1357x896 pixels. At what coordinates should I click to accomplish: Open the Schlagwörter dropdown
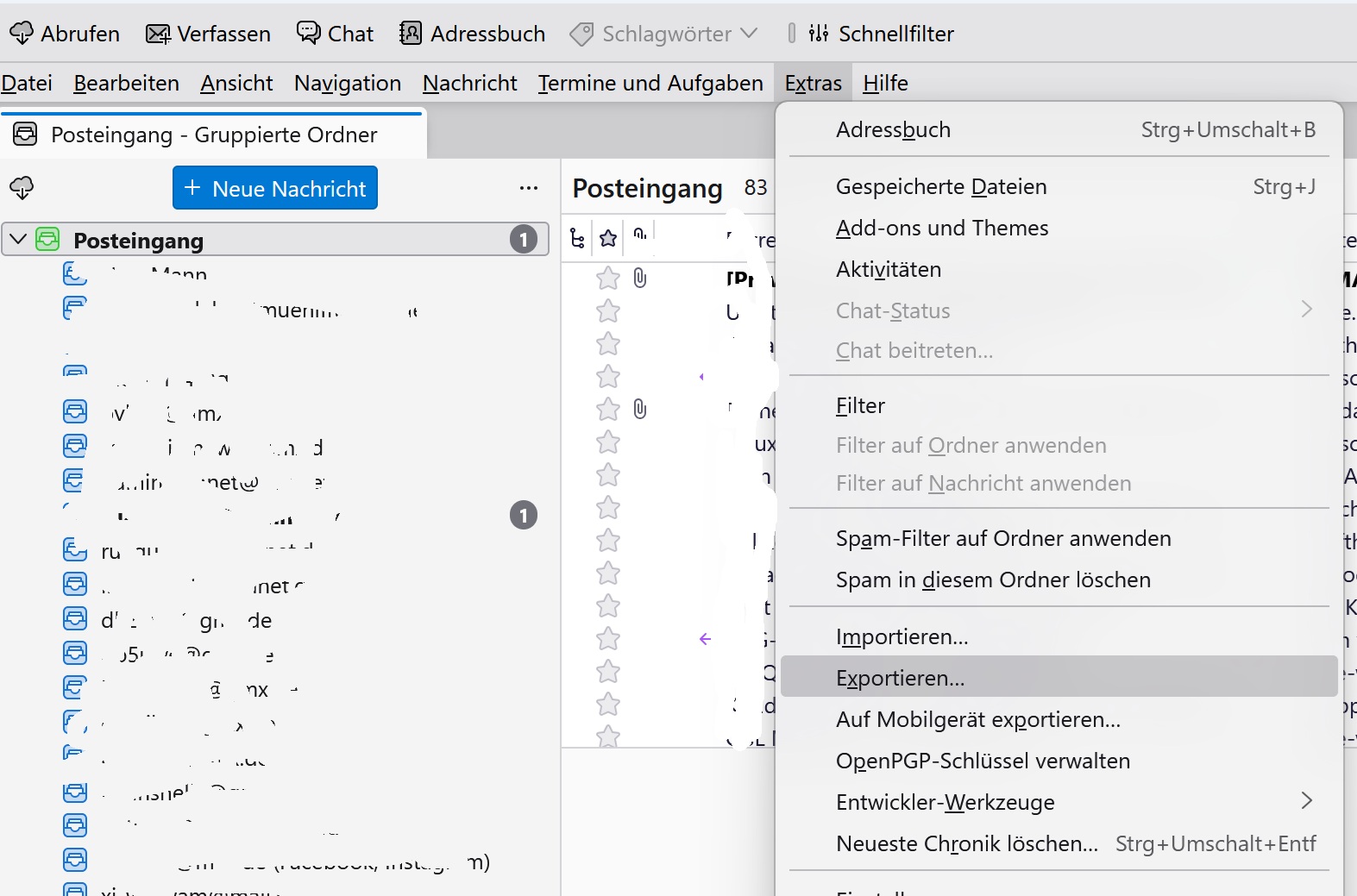coord(663,34)
